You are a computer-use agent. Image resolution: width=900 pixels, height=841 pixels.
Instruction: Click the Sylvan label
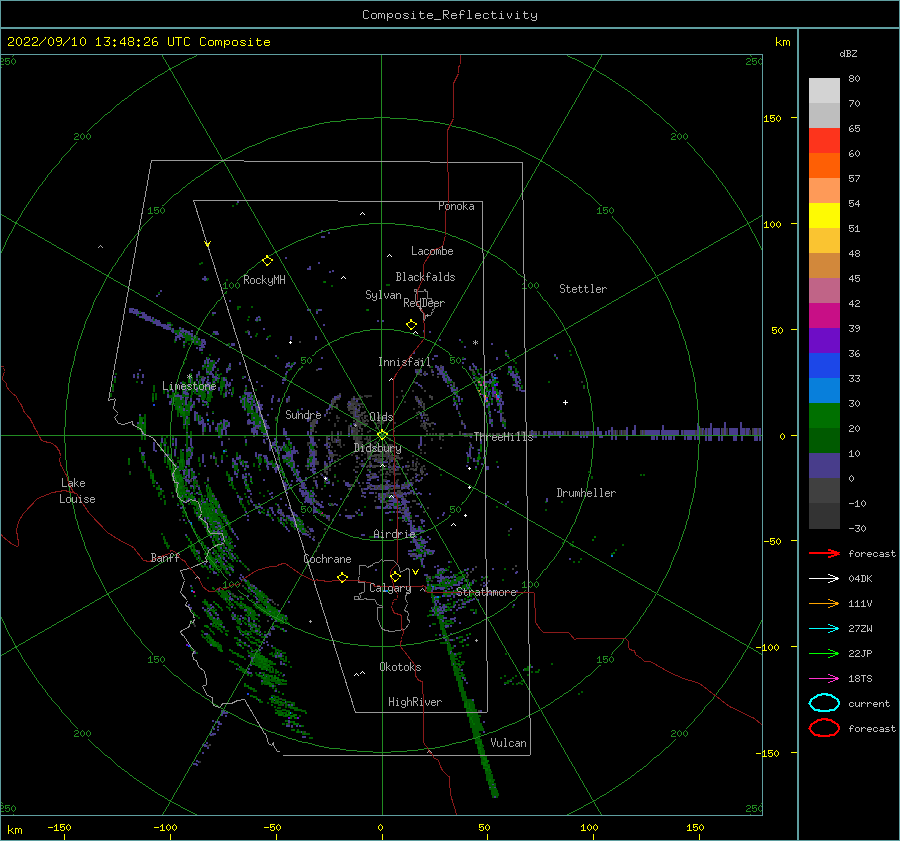coord(383,295)
